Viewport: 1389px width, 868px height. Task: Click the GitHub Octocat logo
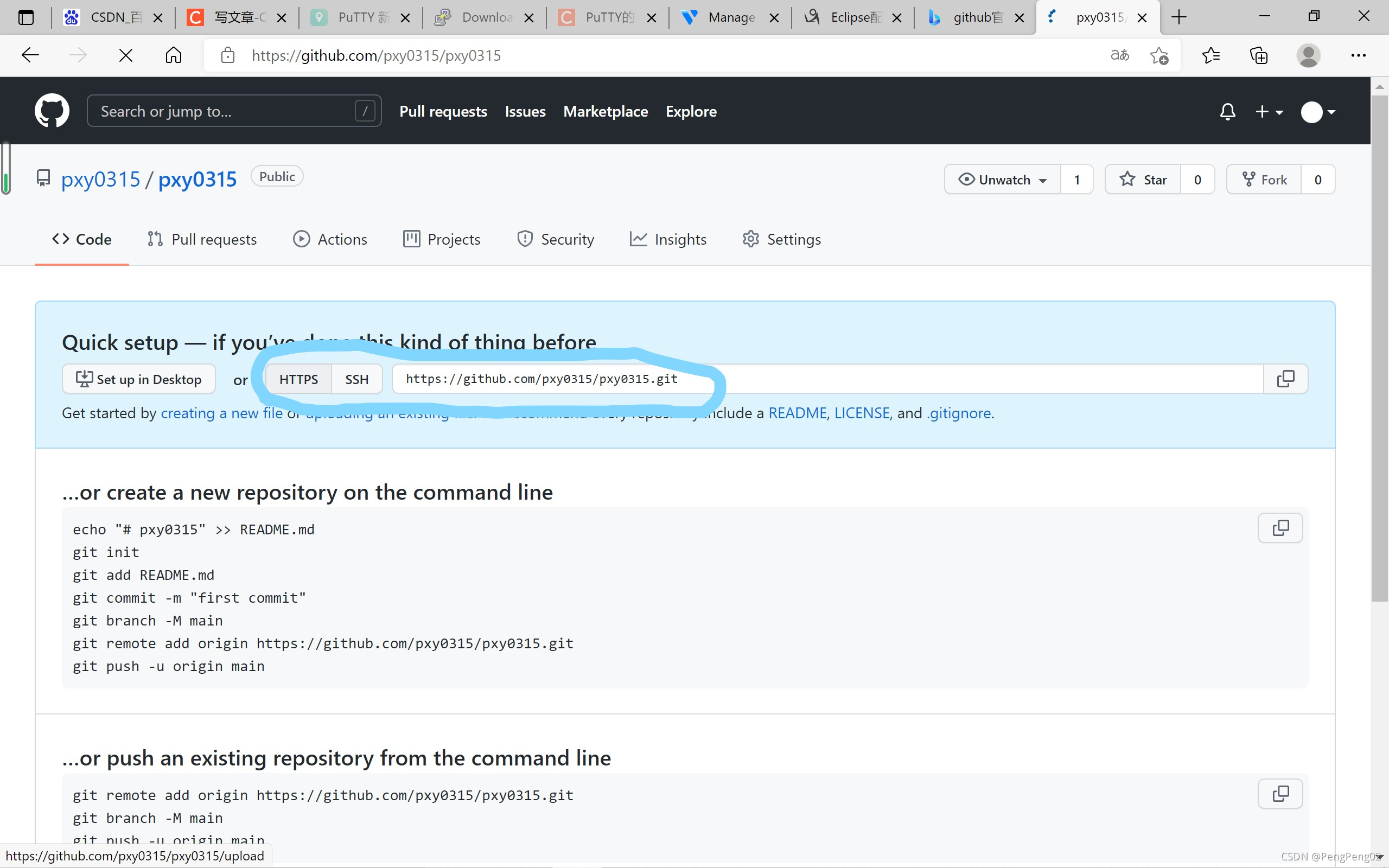pyautogui.click(x=52, y=111)
